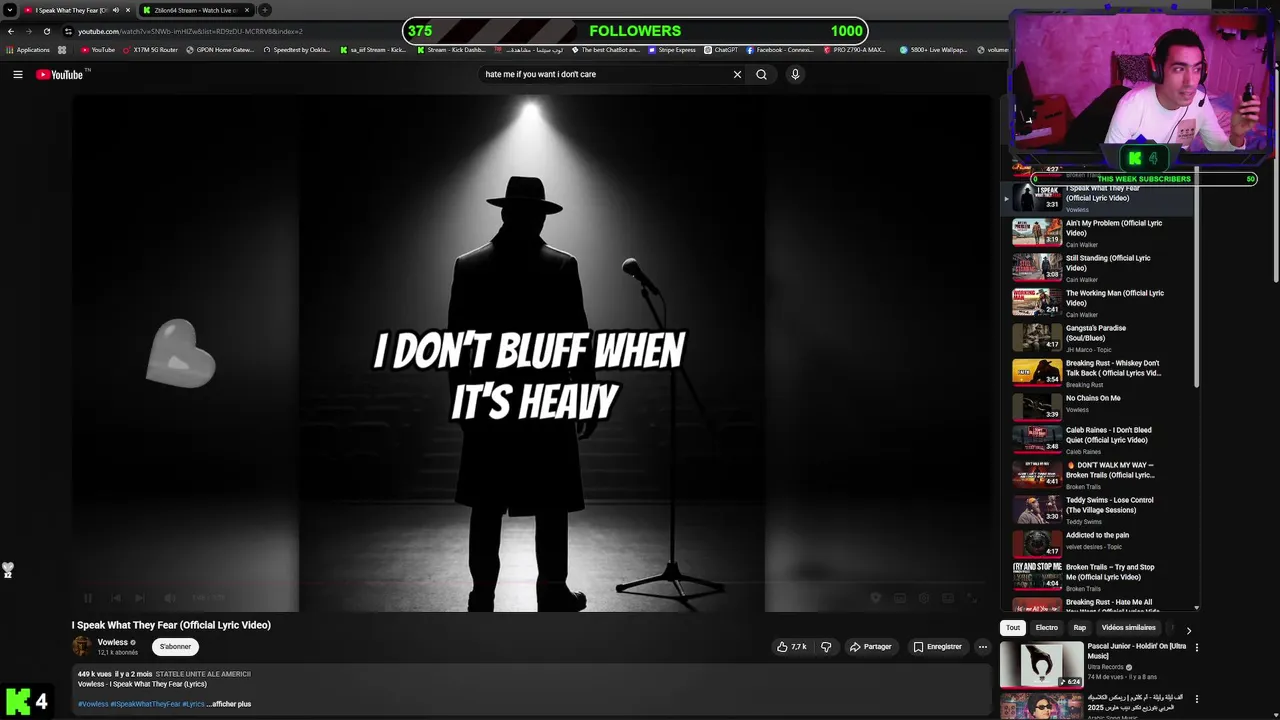Screen dimensions: 1280x720
Task: Mute tab via speaker icon on tab
Action: (116, 10)
